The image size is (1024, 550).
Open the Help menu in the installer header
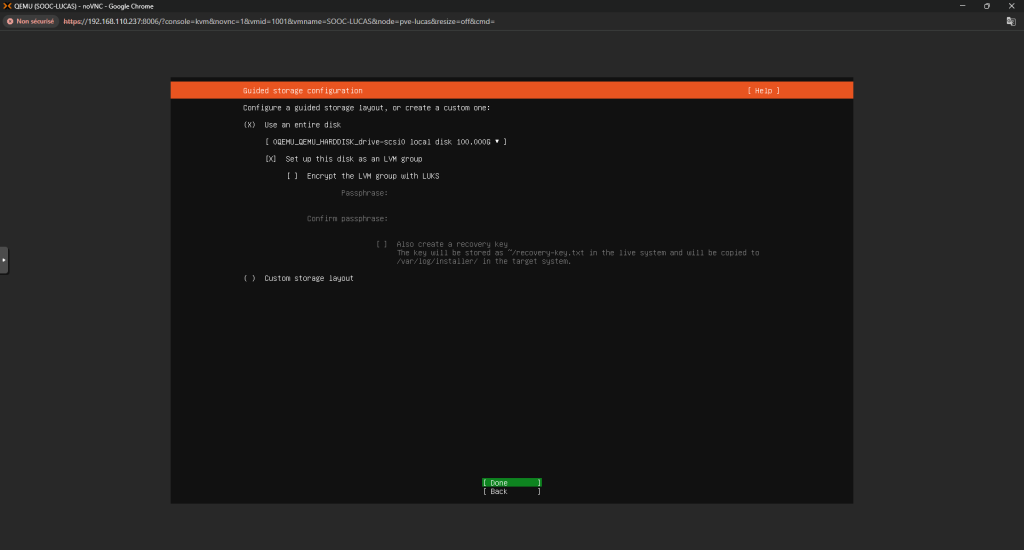pyautogui.click(x=763, y=91)
